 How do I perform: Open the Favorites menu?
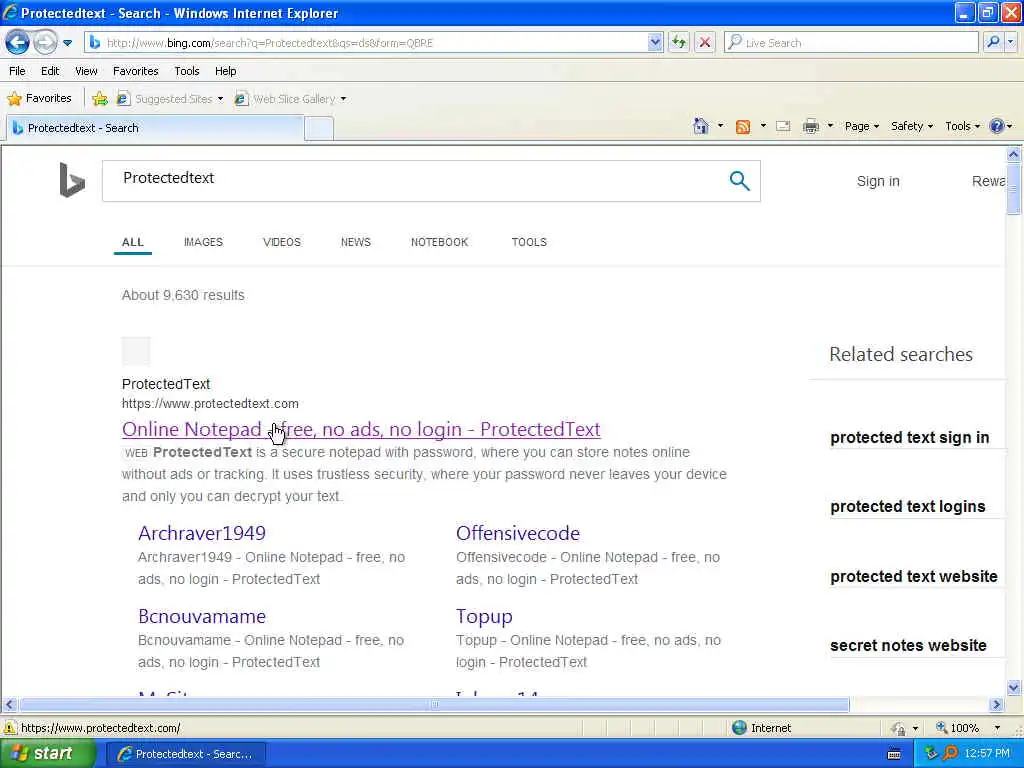tap(136, 71)
